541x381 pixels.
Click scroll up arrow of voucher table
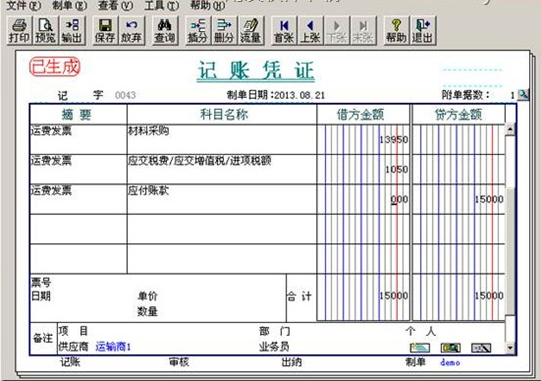510,130
